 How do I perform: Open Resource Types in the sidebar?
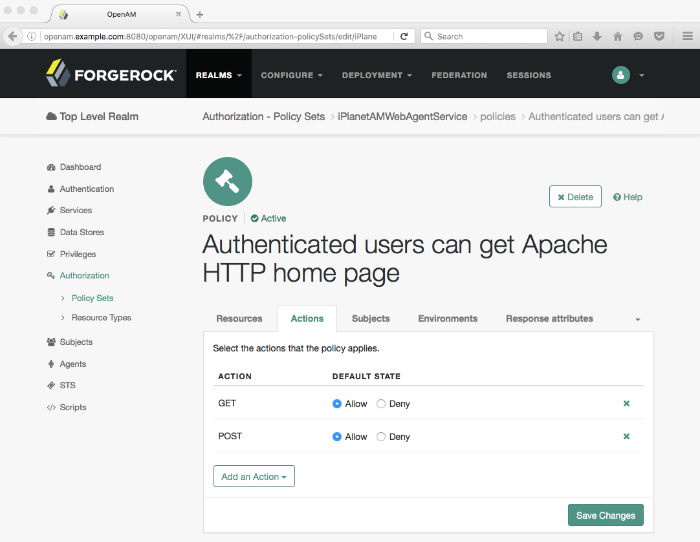(101, 317)
